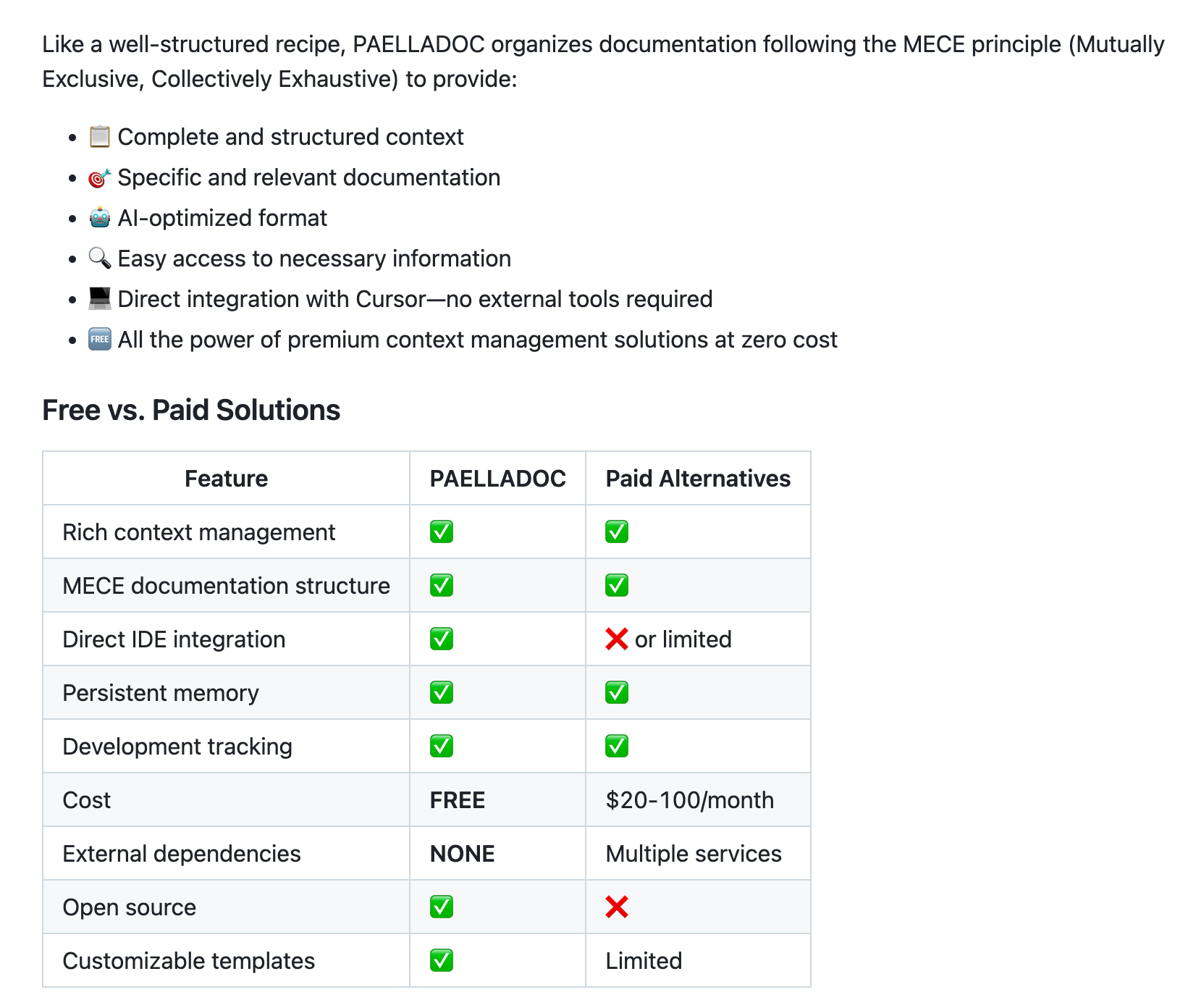The image size is (1196, 1008).
Task: Click the intro paragraph about MECE principle
Action: pos(603,61)
